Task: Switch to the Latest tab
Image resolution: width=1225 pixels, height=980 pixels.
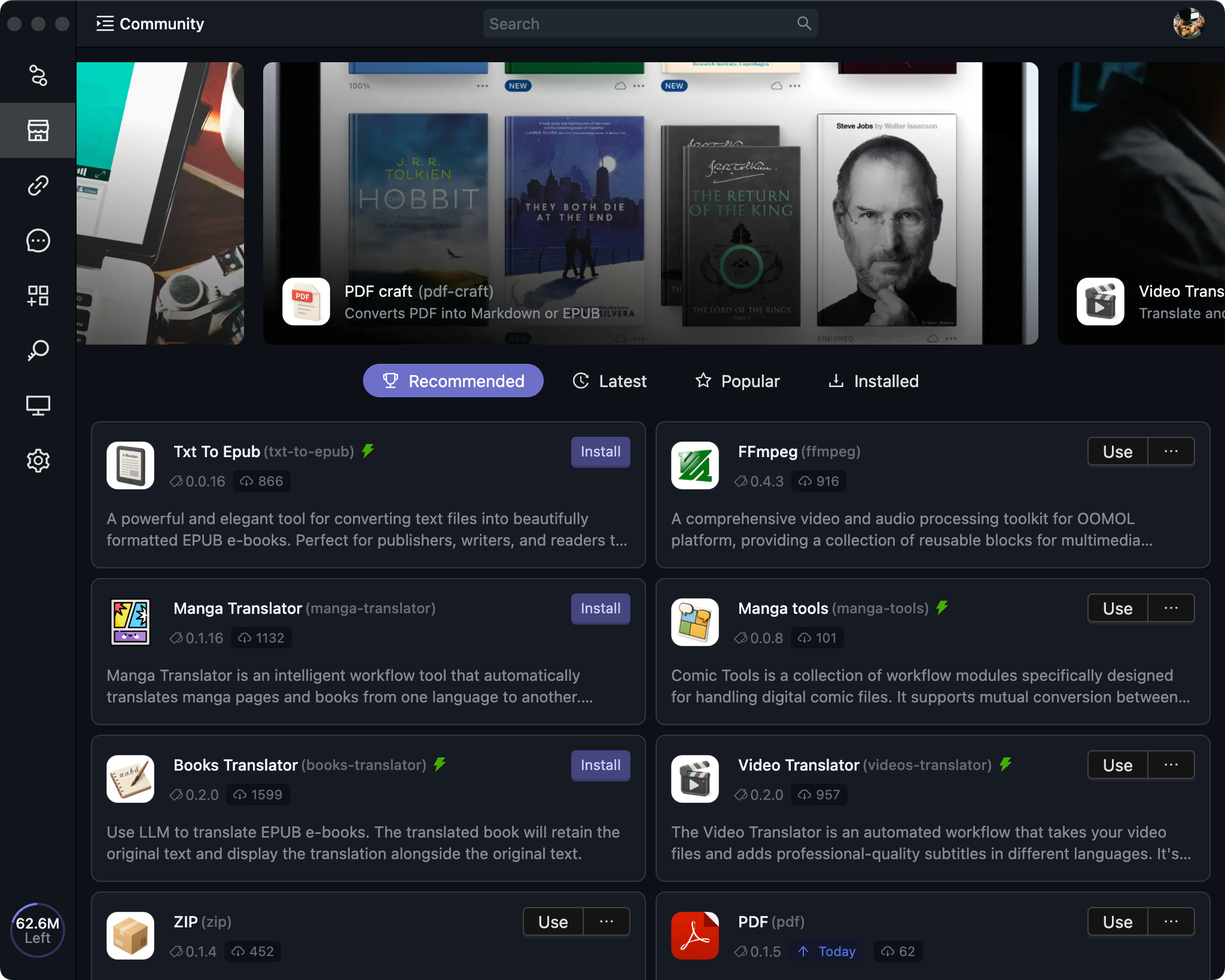Action: 610,381
